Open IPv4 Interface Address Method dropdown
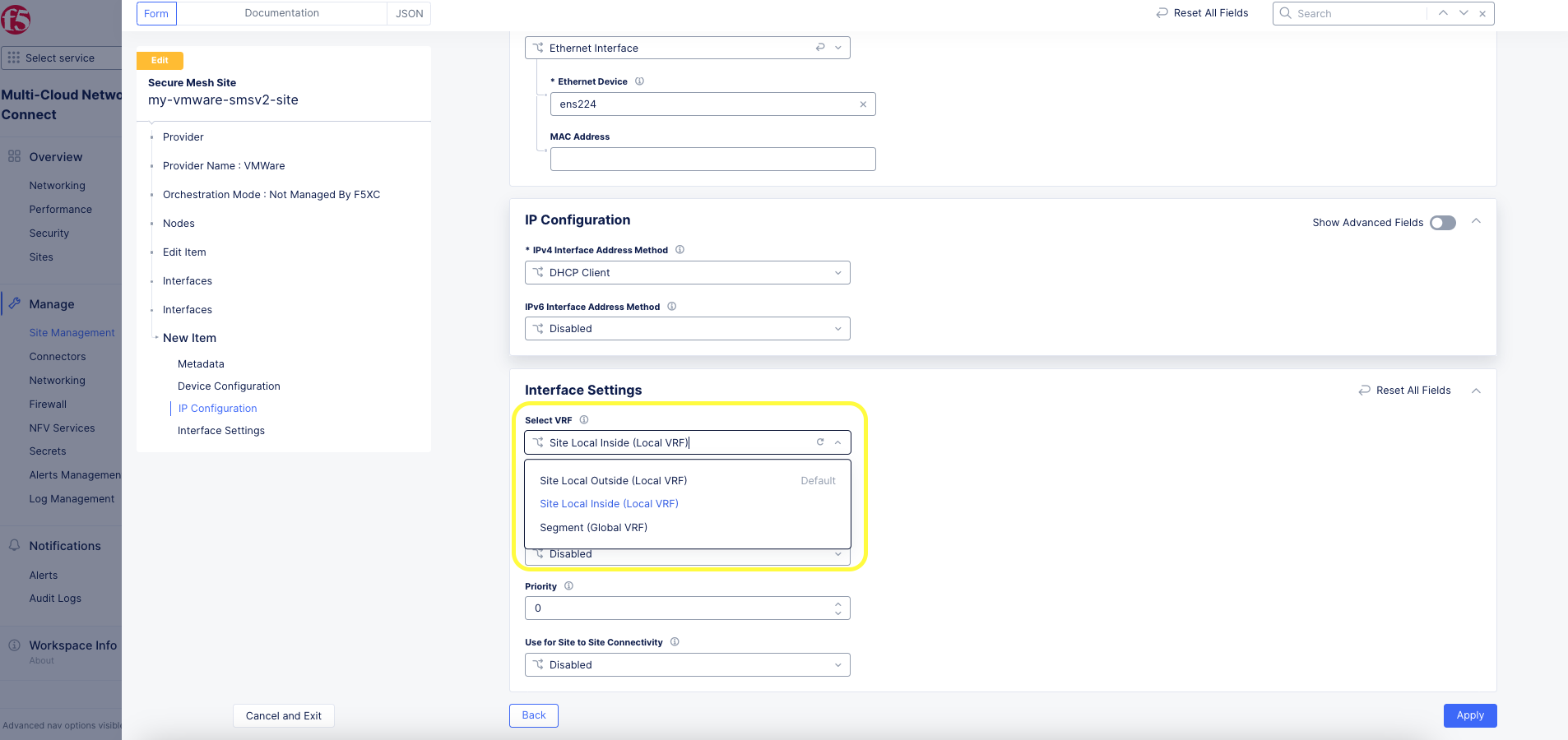The image size is (1568, 740). coord(687,273)
